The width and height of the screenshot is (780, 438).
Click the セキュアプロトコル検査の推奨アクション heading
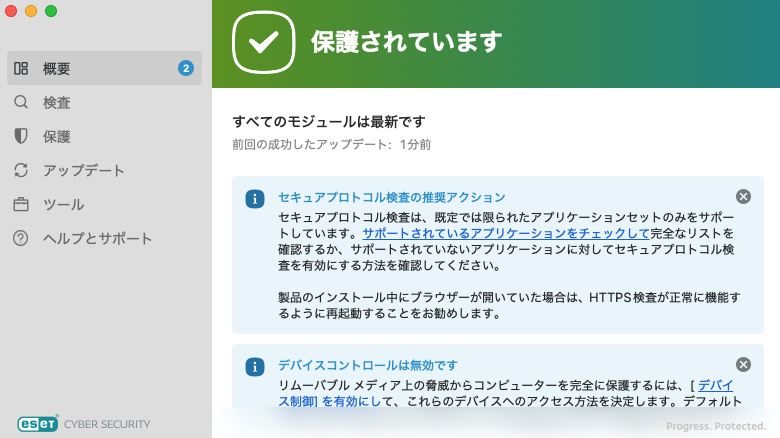pyautogui.click(x=391, y=197)
